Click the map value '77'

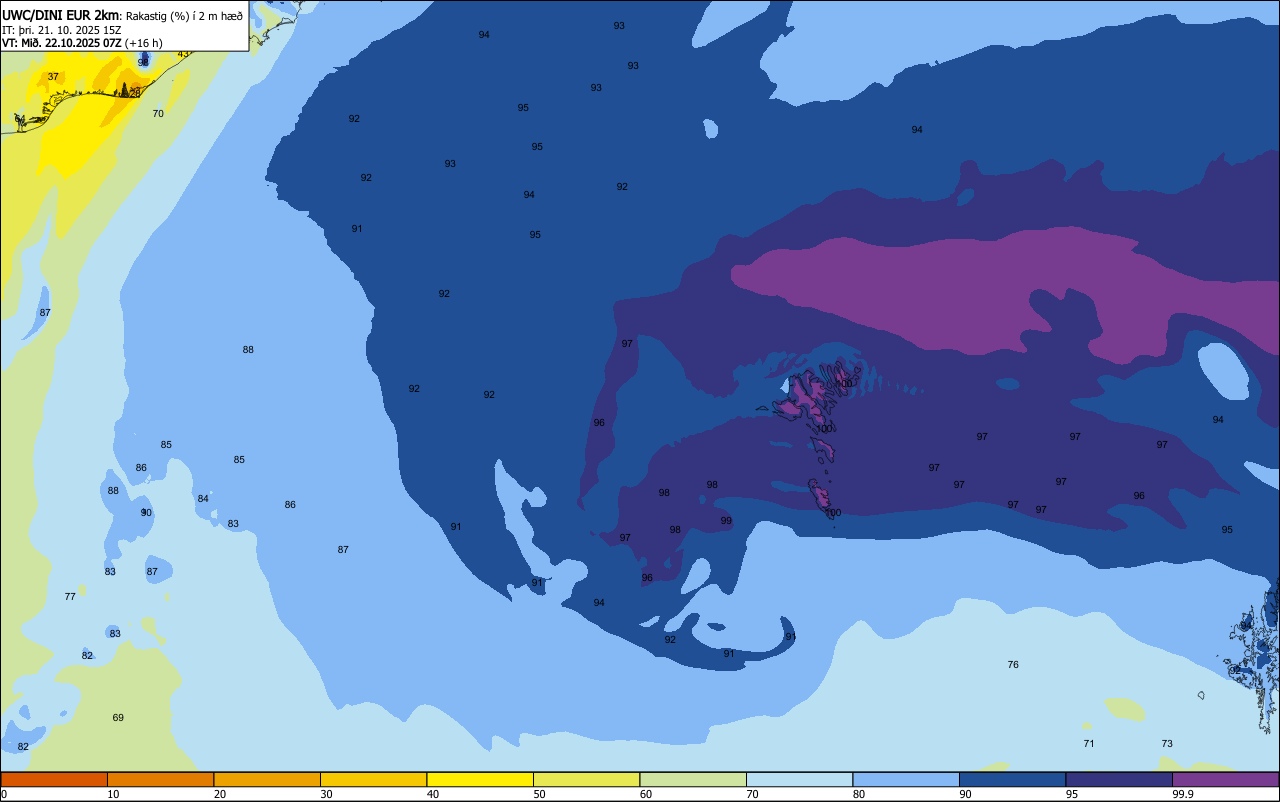[70, 596]
